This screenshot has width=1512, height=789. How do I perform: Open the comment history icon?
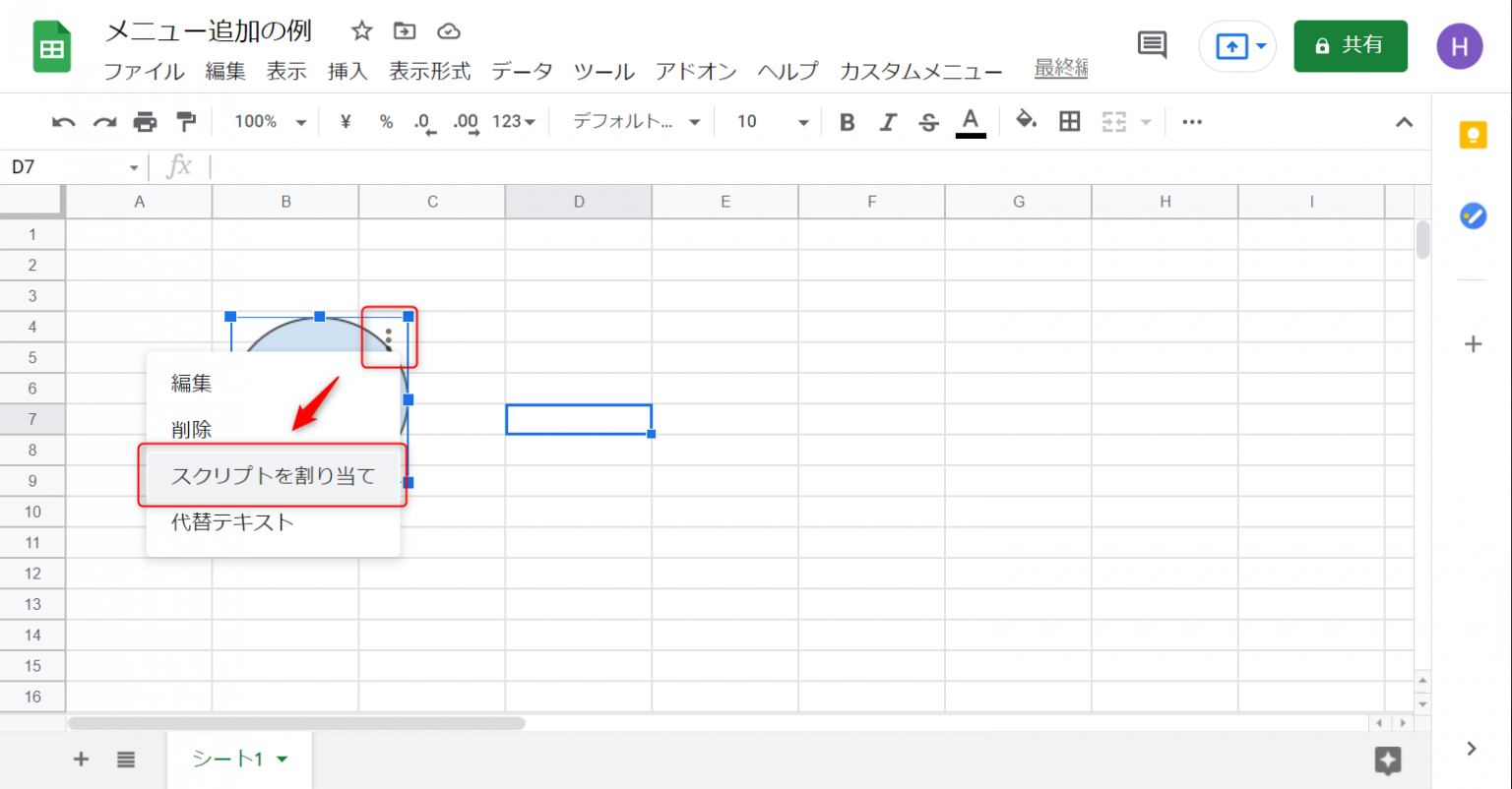pyautogui.click(x=1152, y=45)
